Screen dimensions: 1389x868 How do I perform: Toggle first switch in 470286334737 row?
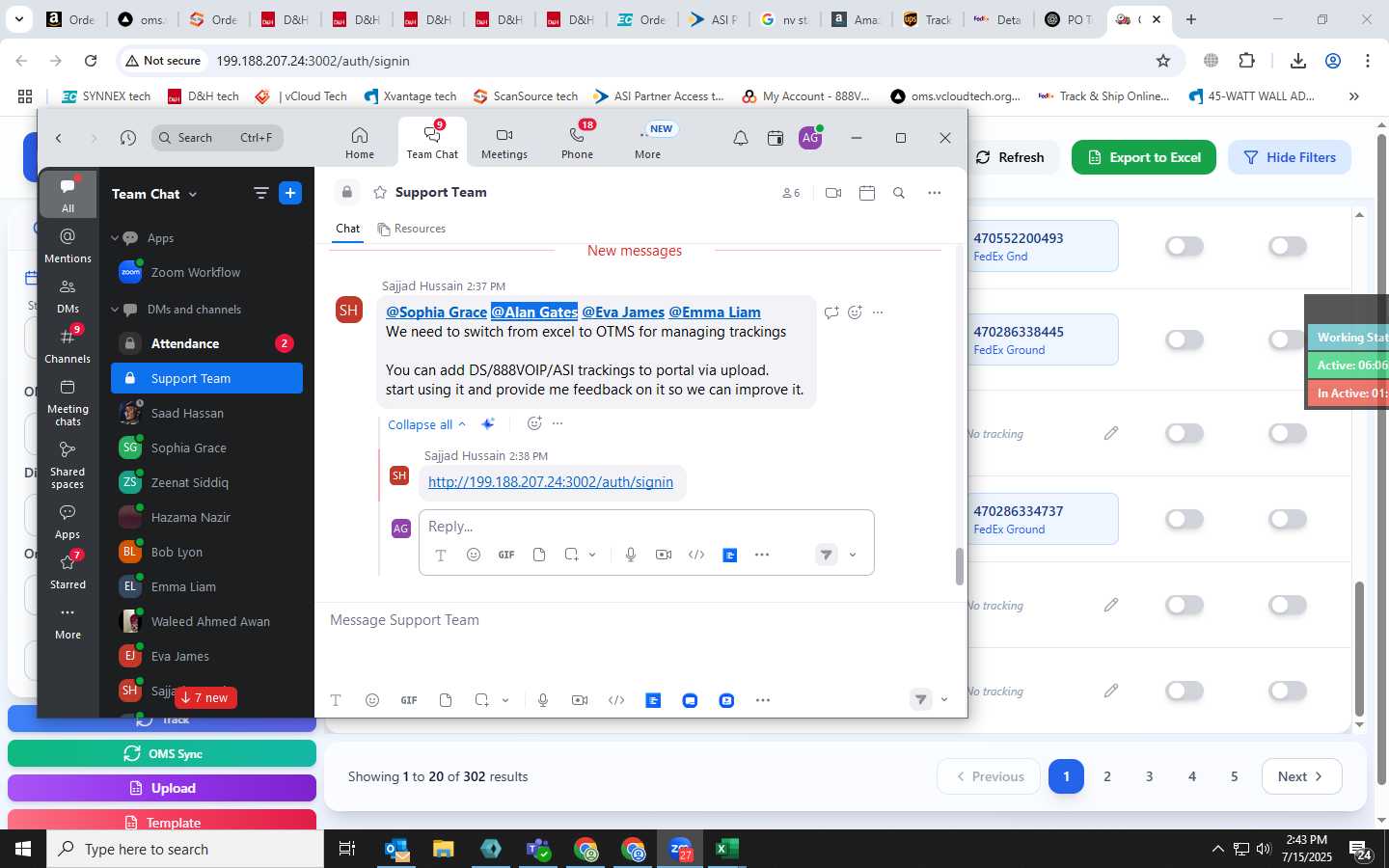[x=1185, y=519]
